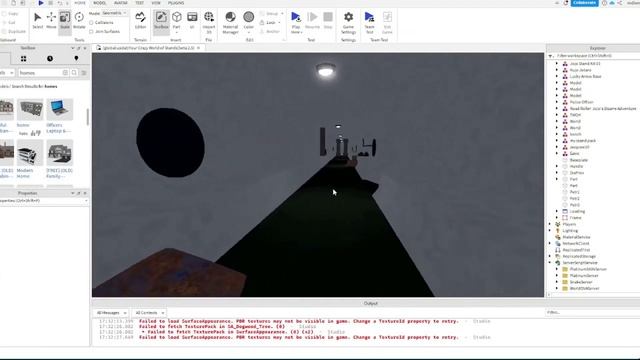Select MaterialService in Explorer
Screen dimensions: 640x360
[576, 237]
